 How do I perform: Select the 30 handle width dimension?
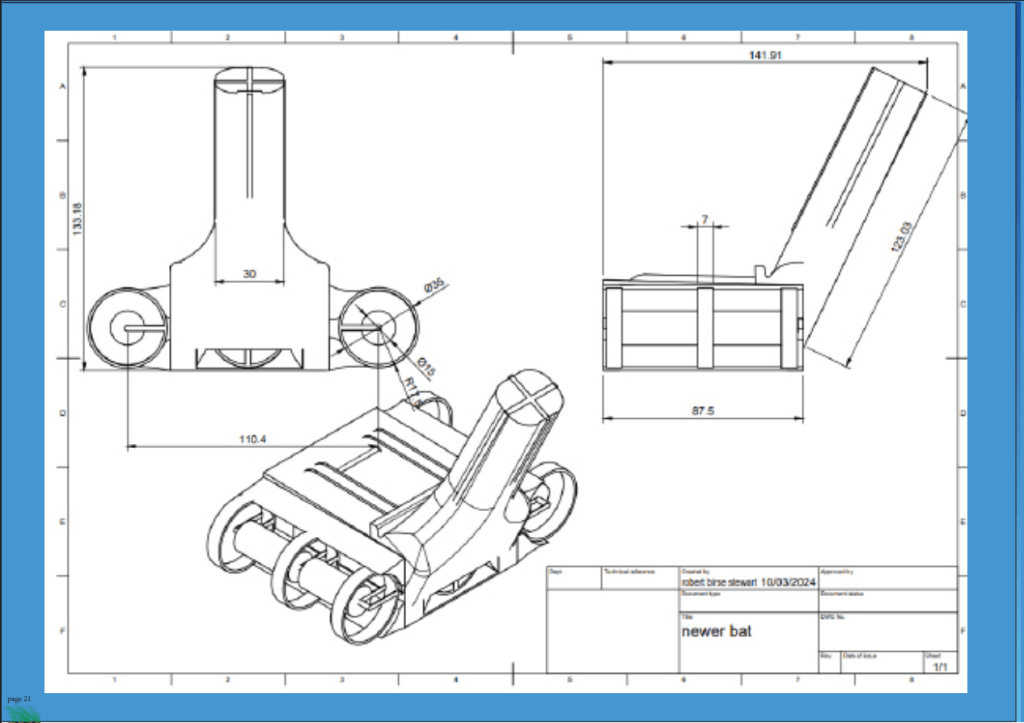251,273
